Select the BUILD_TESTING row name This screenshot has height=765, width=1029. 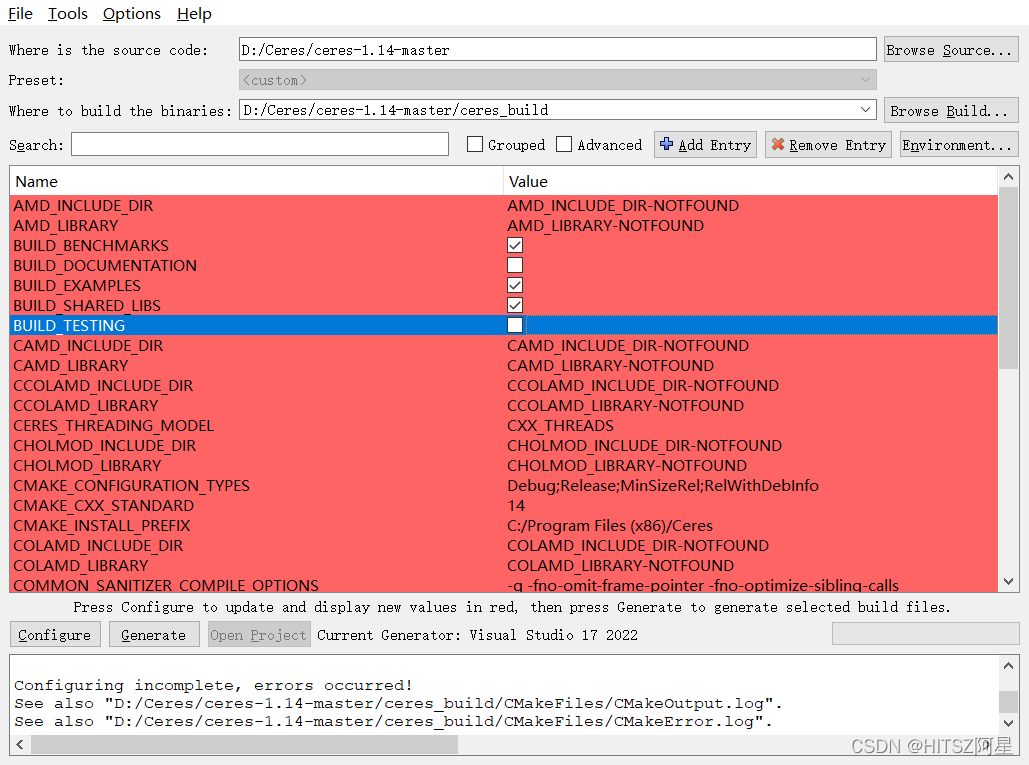(69, 325)
